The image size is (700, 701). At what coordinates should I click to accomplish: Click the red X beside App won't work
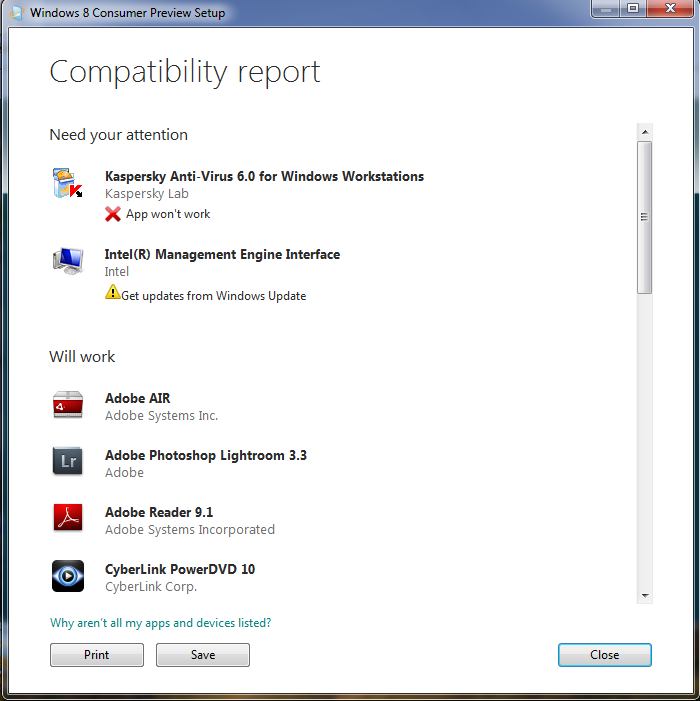click(113, 214)
